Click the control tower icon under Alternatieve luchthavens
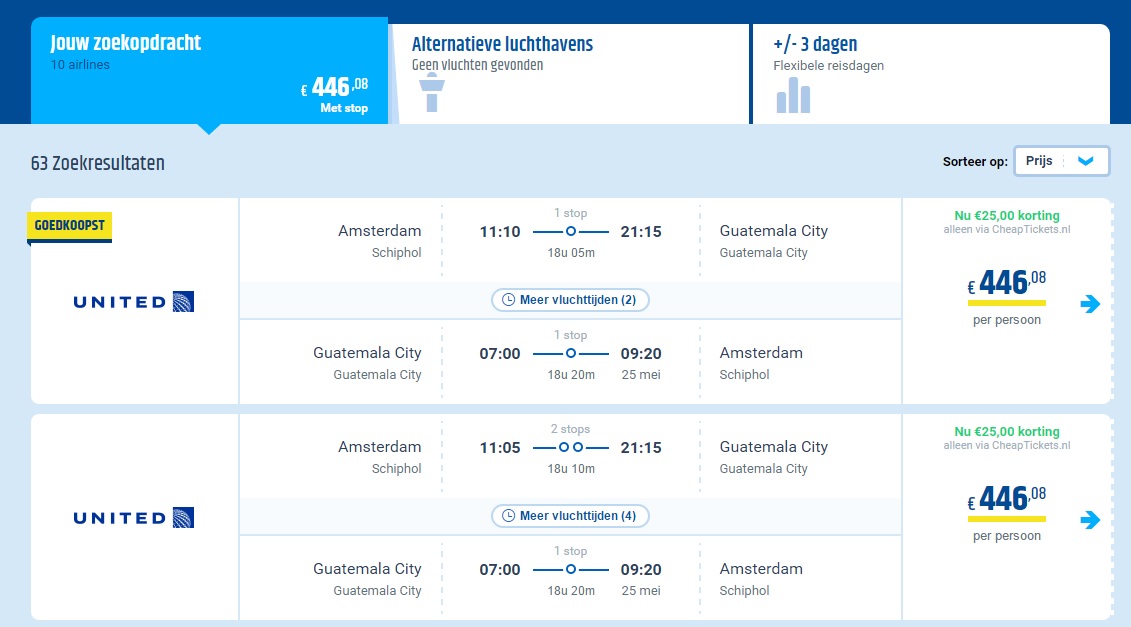The height and width of the screenshot is (627, 1131). click(x=431, y=93)
